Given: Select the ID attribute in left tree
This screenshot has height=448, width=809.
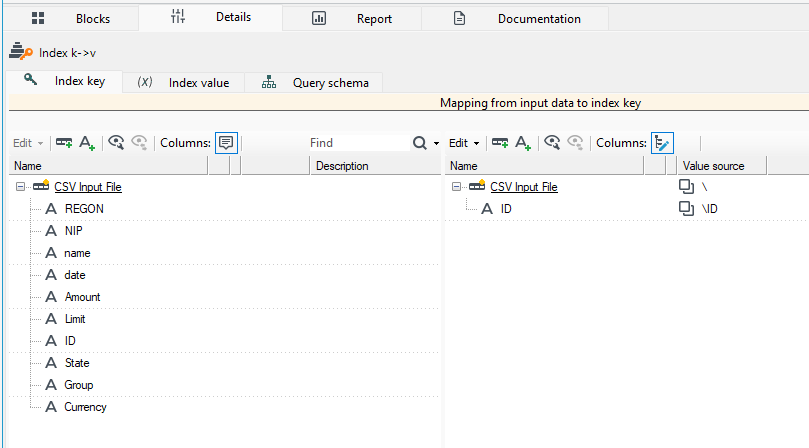Looking at the screenshot, I should 70,341.
